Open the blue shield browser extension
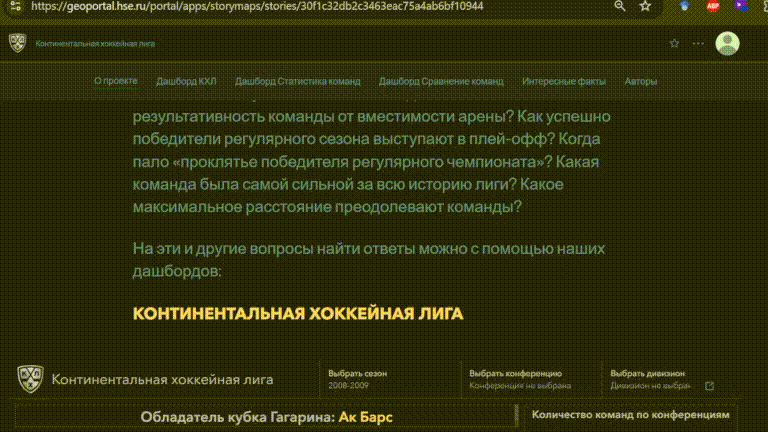 click(684, 6)
